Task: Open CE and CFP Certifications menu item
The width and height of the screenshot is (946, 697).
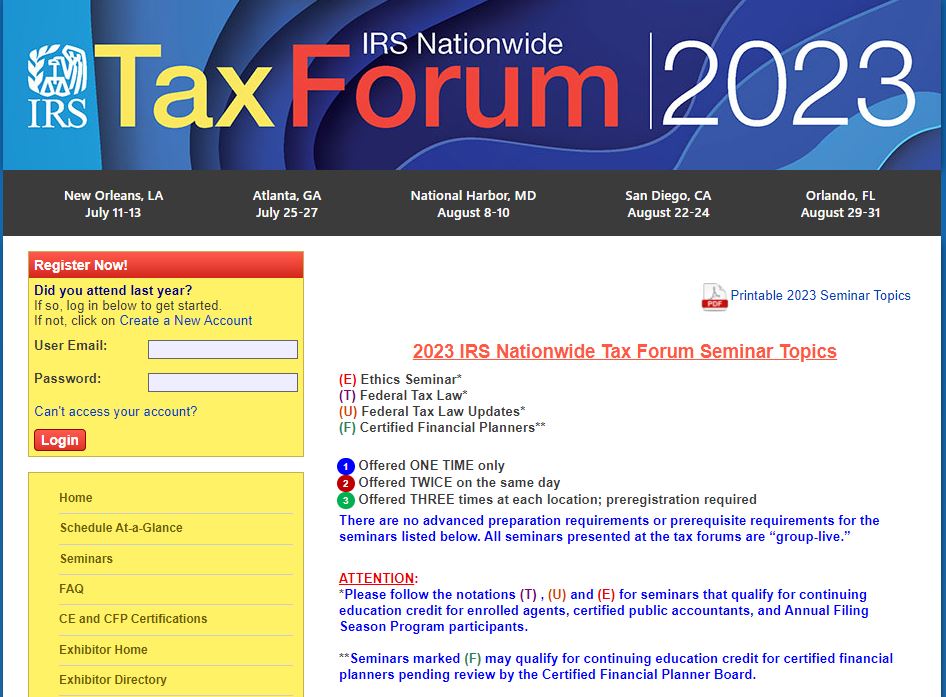Action: pos(133,619)
